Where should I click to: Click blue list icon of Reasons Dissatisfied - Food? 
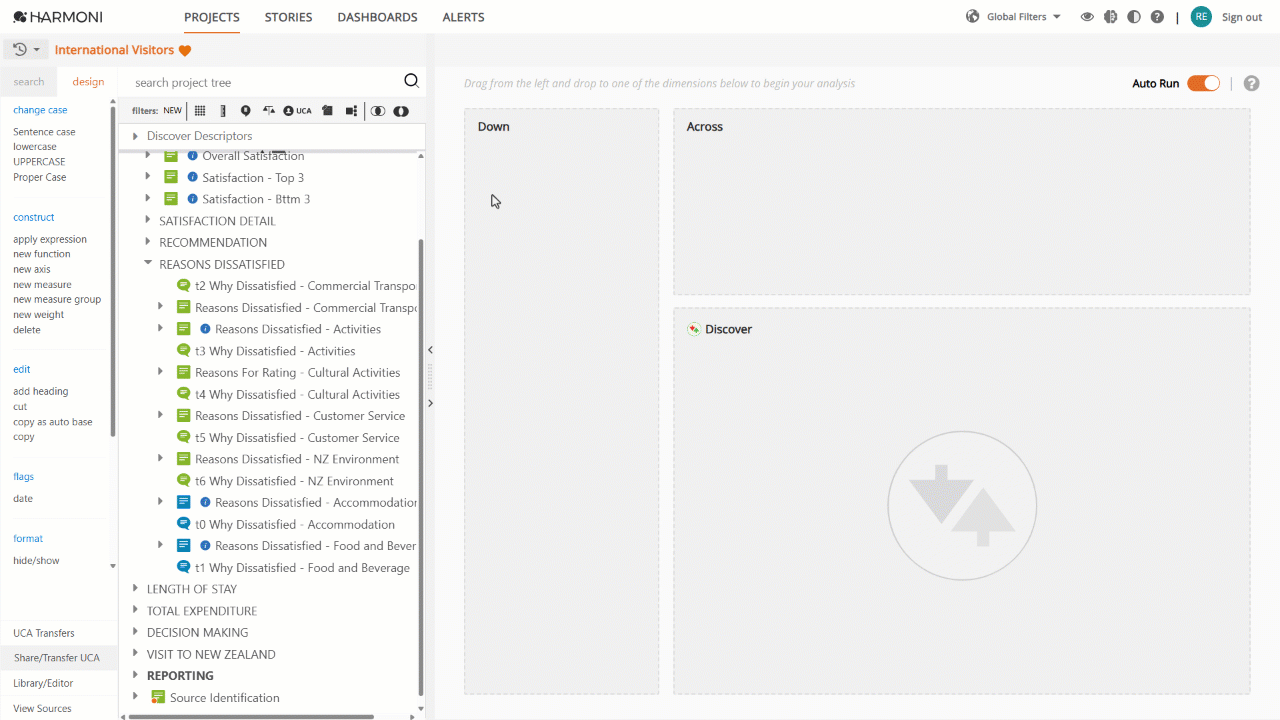[x=183, y=545]
